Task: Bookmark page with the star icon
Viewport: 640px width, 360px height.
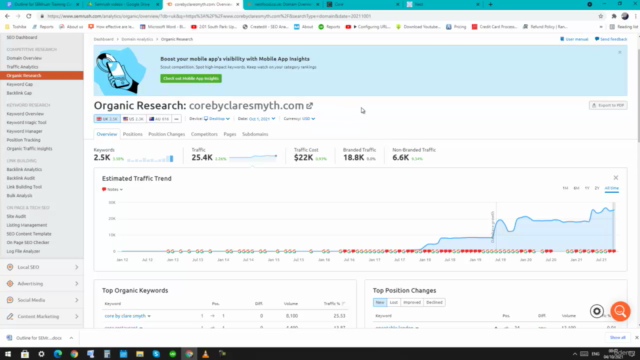Action: 600,16
